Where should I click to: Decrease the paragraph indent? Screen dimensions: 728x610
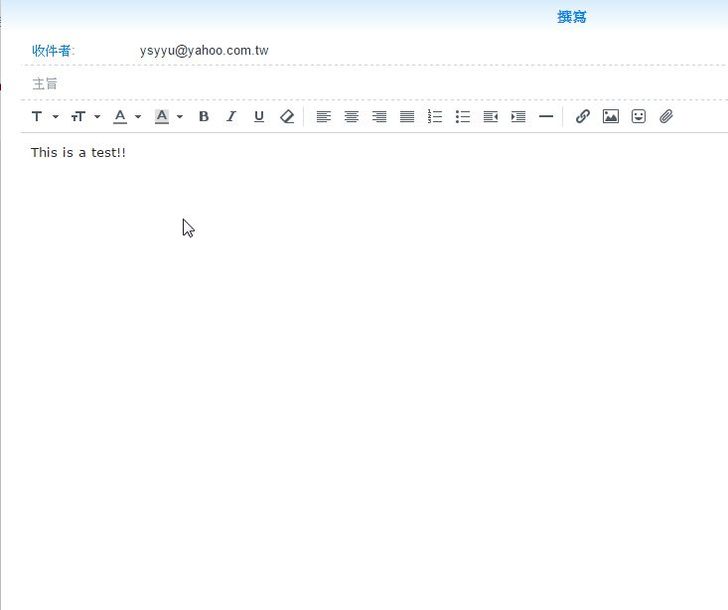click(490, 116)
